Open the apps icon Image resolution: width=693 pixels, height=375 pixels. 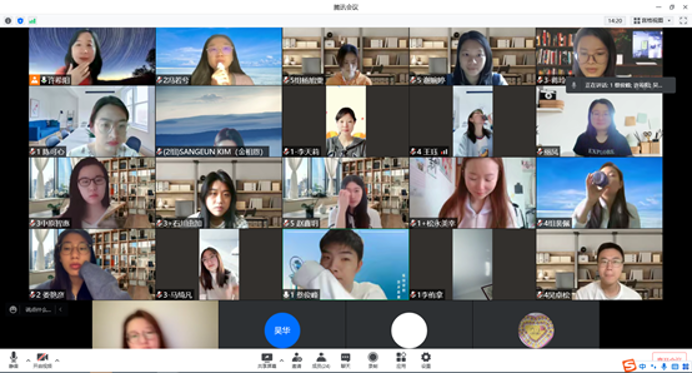[x=401, y=360]
